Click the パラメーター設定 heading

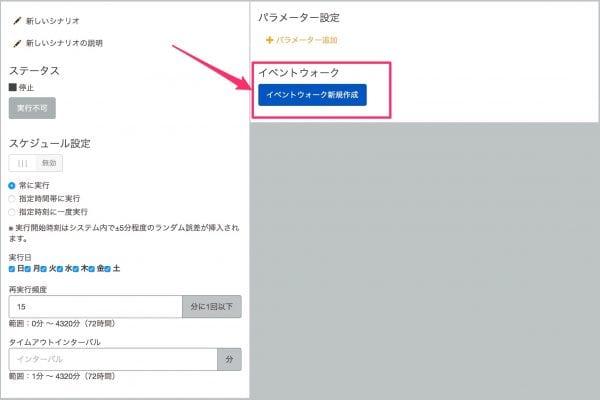(x=299, y=18)
